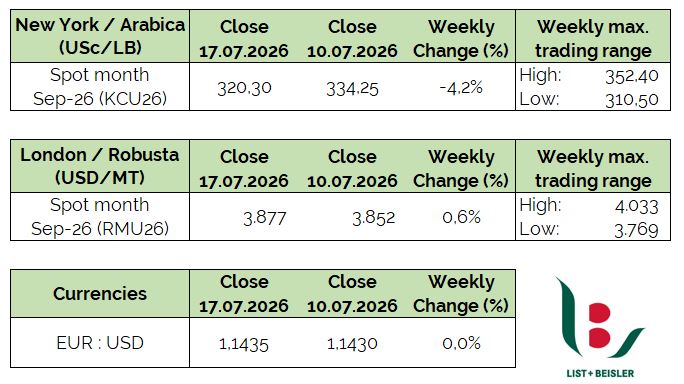Select the EUR : USD row label
Screen dimensions: 684x384
tap(100, 343)
